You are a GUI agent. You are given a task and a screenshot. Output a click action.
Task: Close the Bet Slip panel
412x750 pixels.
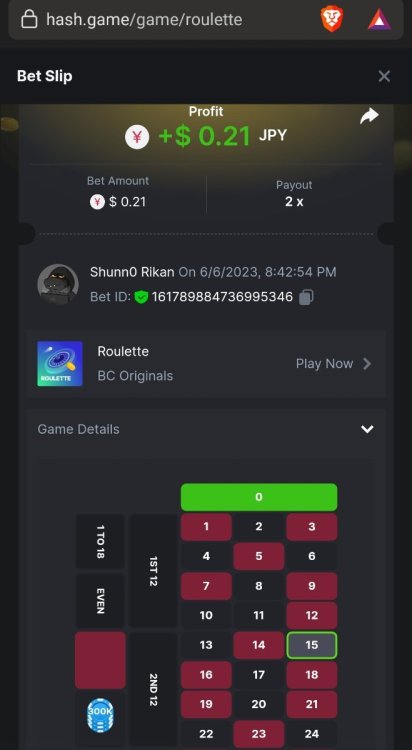[384, 76]
